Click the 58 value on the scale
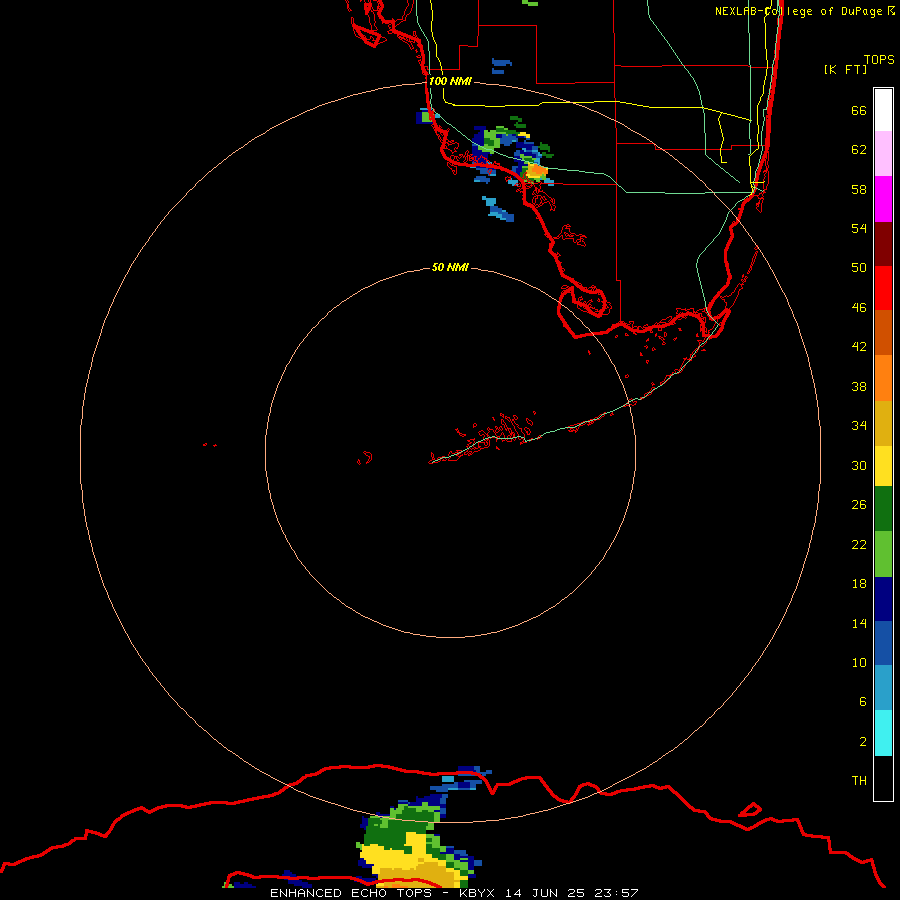Viewport: 900px width, 900px height. (x=859, y=189)
